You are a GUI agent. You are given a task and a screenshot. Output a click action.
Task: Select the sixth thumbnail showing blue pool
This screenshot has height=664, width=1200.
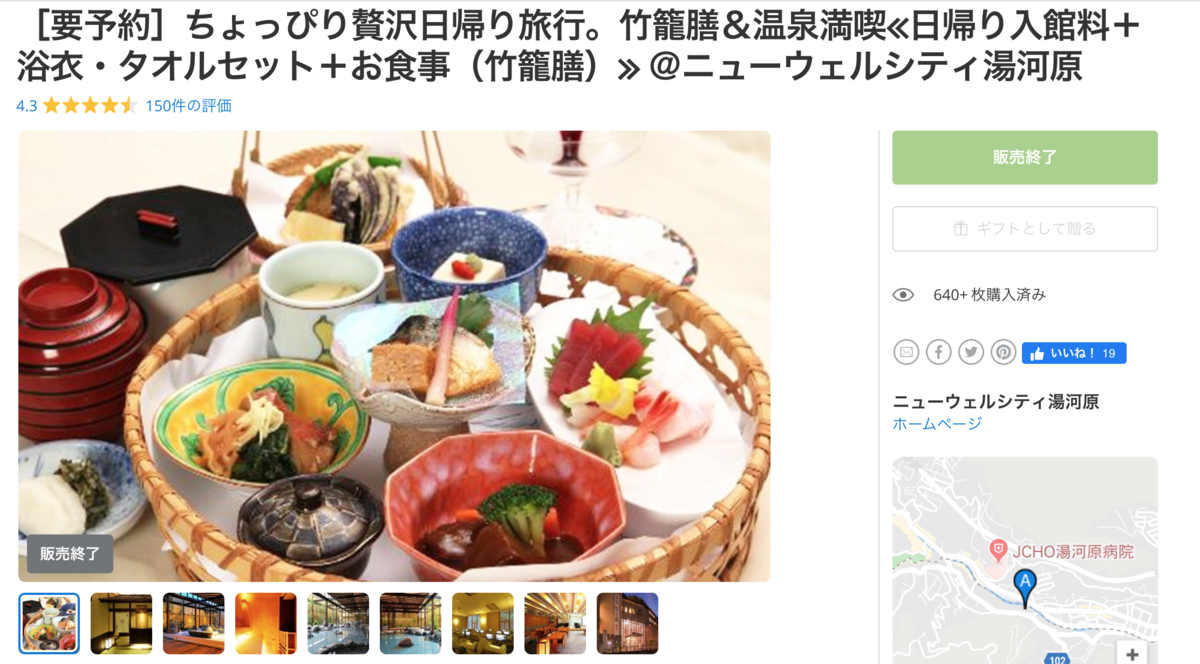pyautogui.click(x=410, y=623)
